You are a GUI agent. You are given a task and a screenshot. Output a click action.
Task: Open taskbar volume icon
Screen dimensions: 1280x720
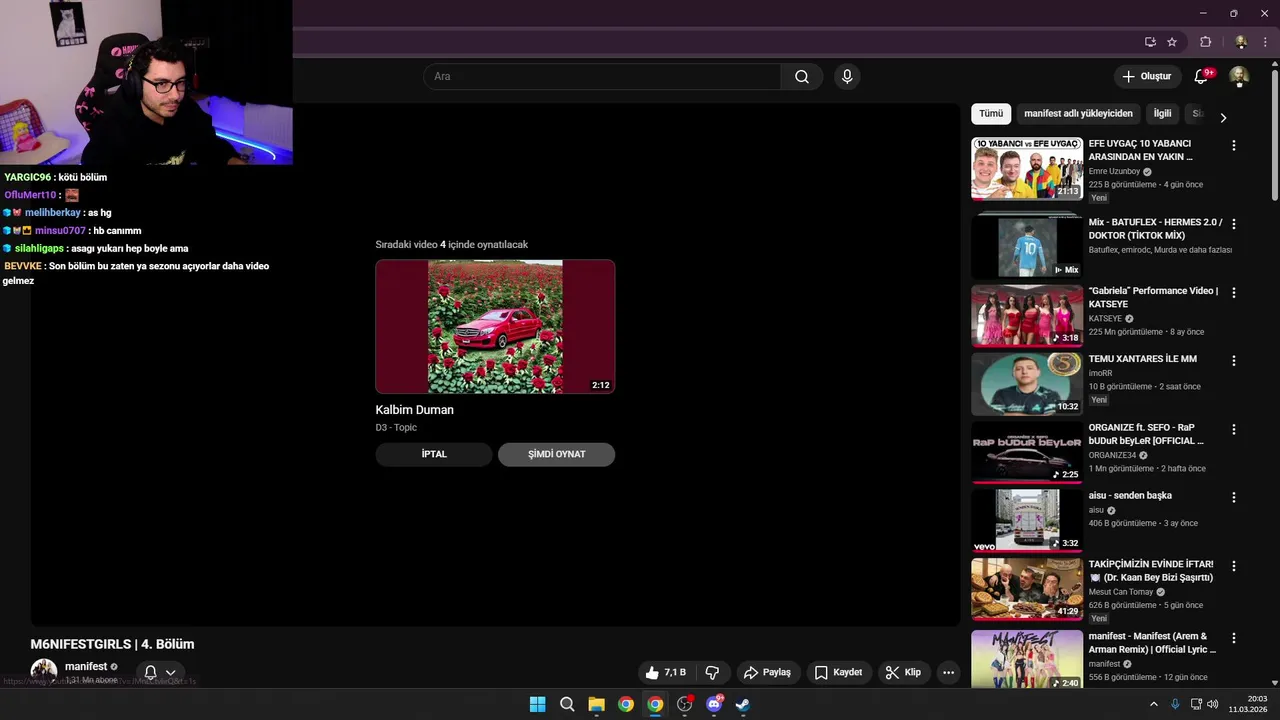pyautogui.click(x=1212, y=704)
